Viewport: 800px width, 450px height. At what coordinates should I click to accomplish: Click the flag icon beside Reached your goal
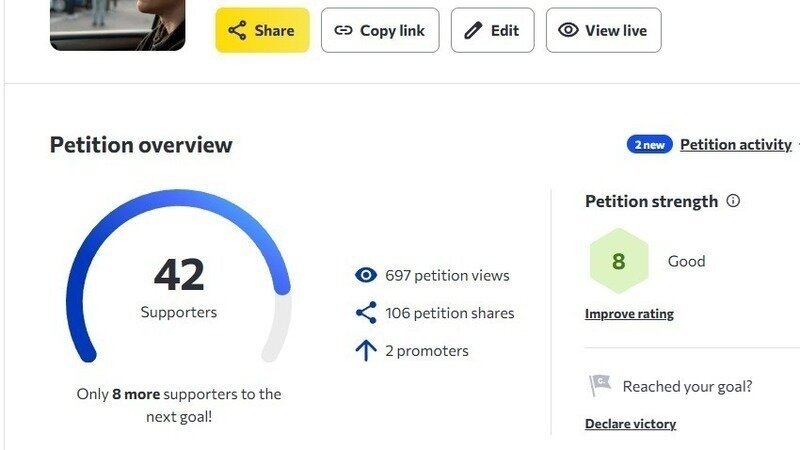click(600, 385)
